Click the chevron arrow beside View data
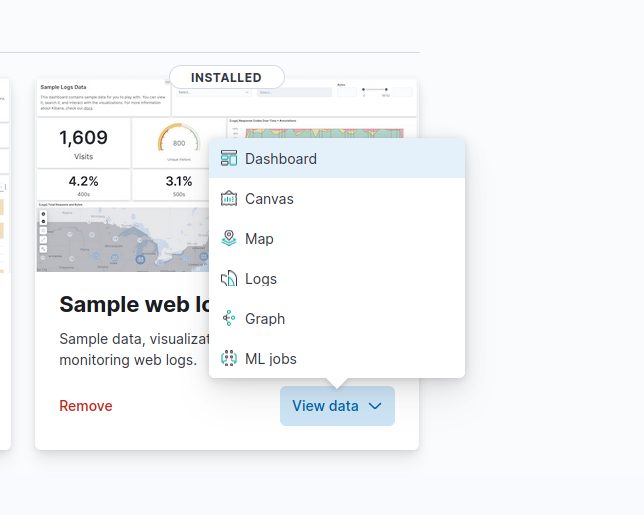Image resolution: width=644 pixels, height=515 pixels. [x=375, y=406]
